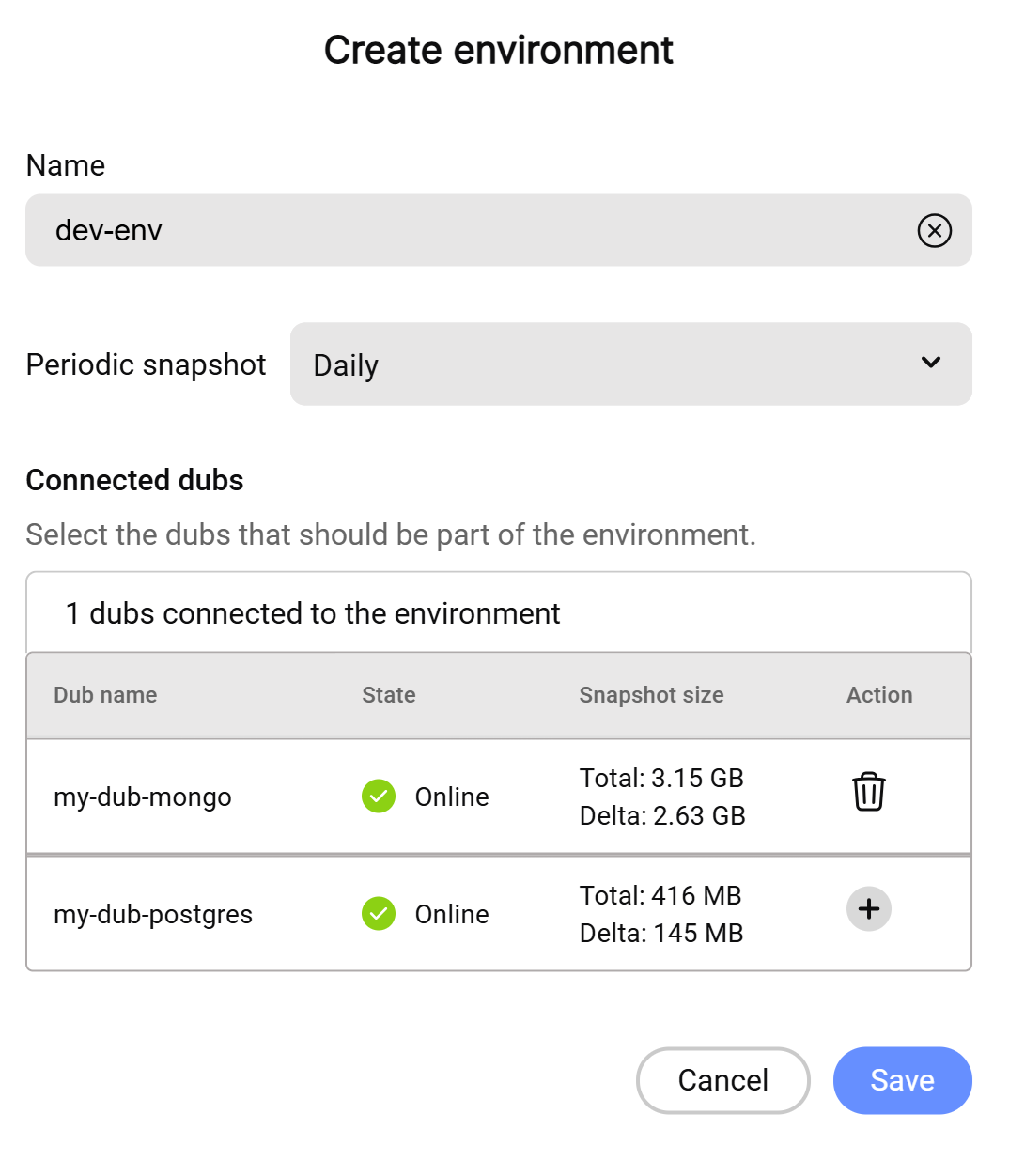Click the State column header

click(x=388, y=695)
